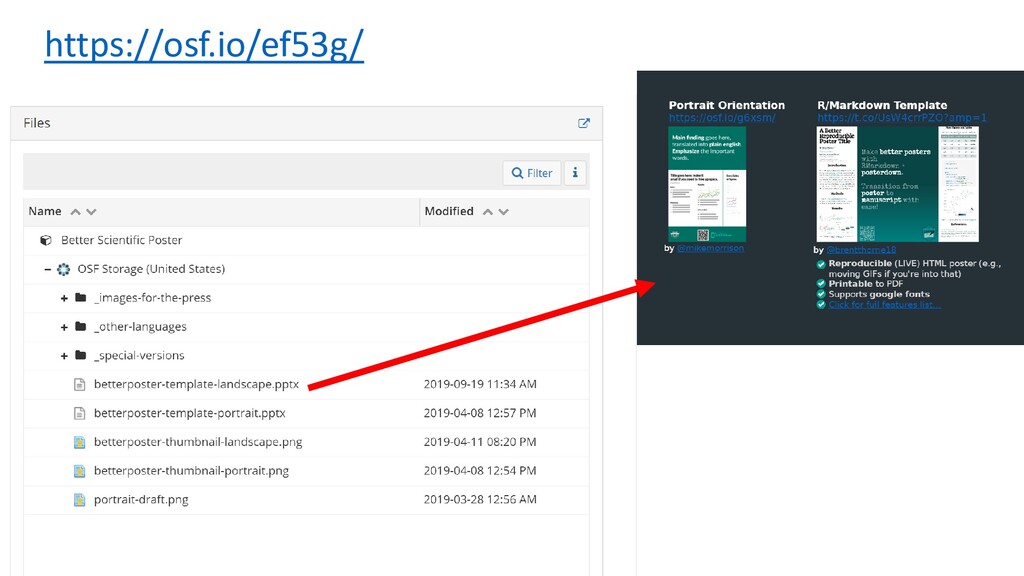
Task: Select _images-for-the-press folder name
Action: [x=152, y=298]
